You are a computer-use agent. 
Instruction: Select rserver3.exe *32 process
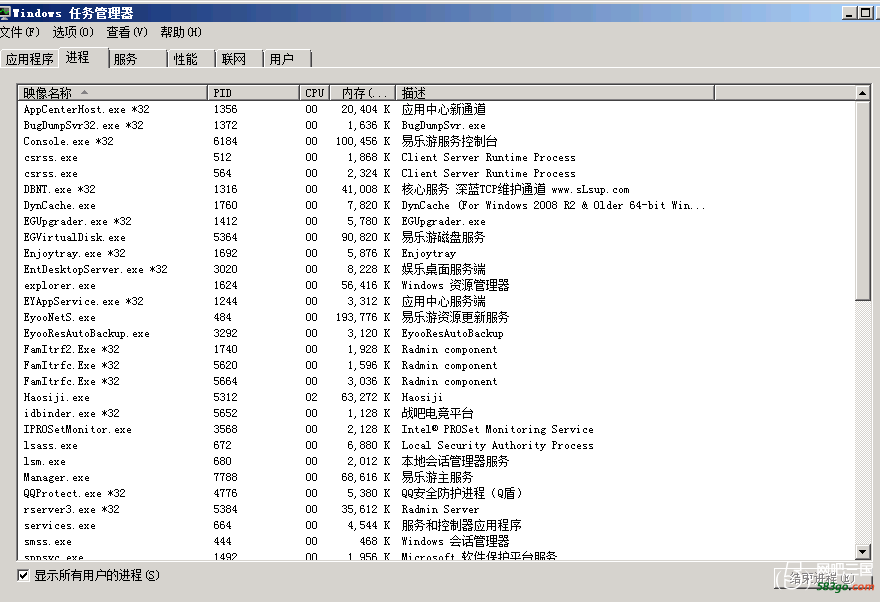pyautogui.click(x=437, y=509)
